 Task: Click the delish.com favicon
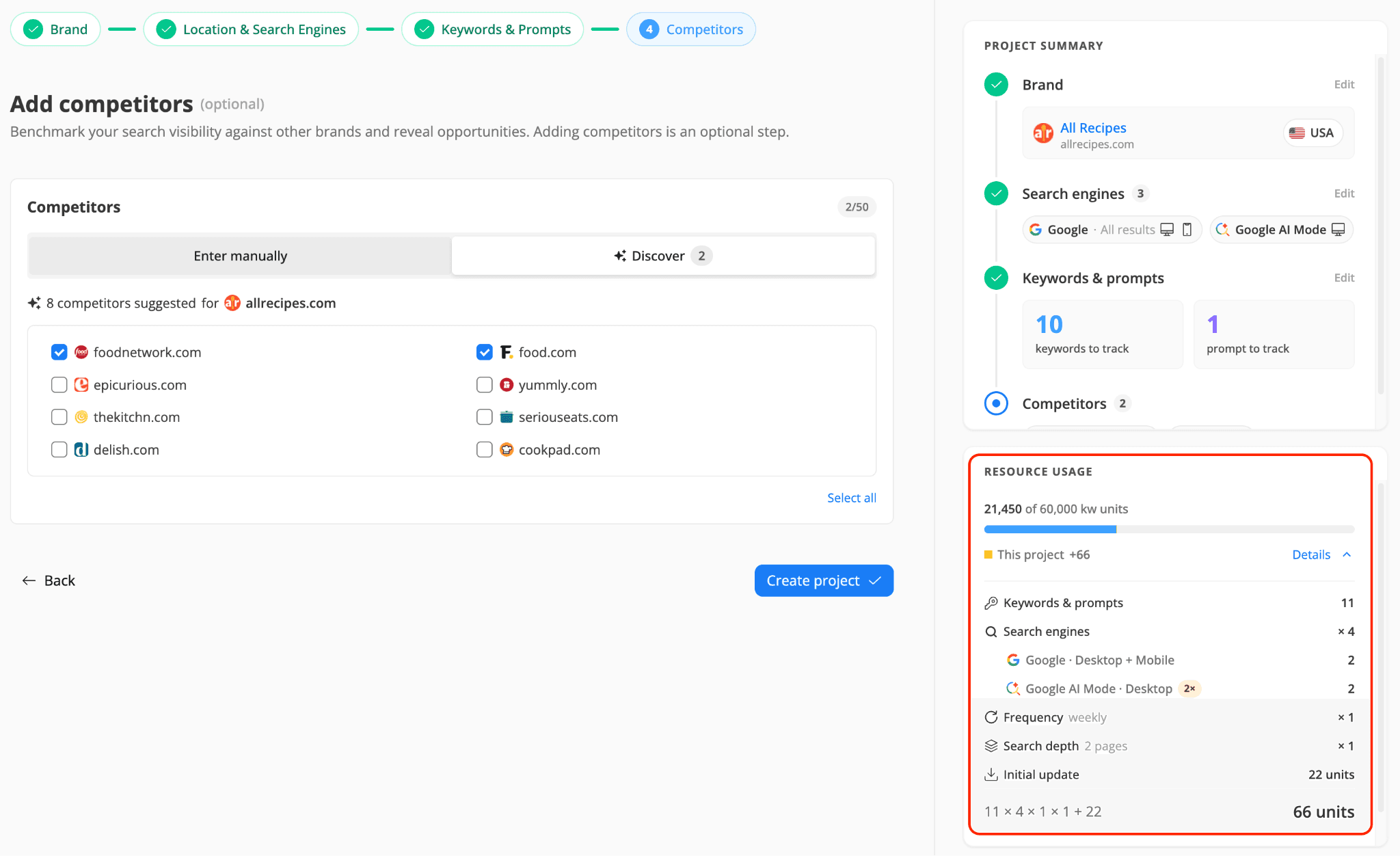point(81,450)
